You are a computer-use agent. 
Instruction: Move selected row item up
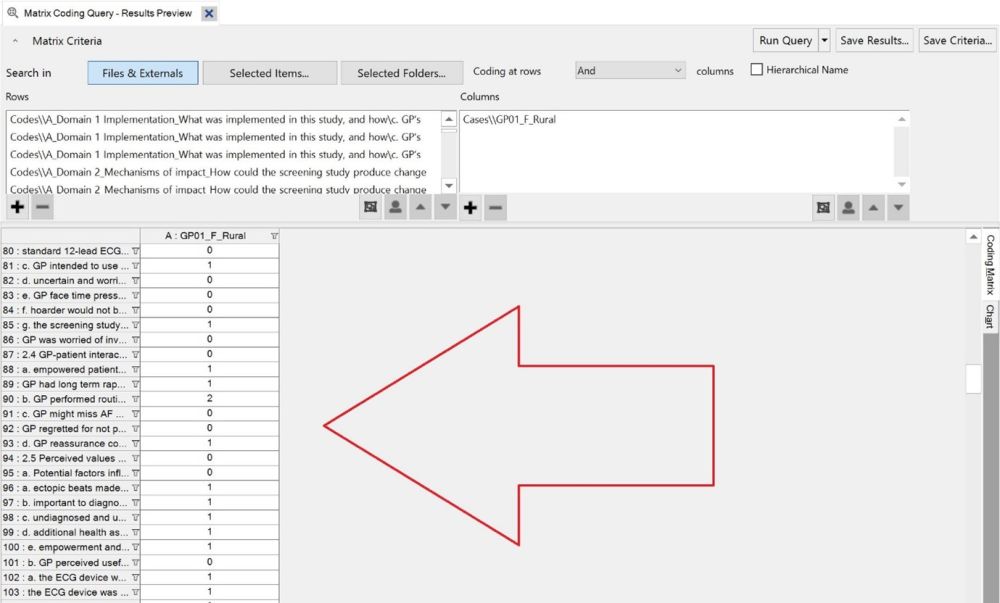(421, 207)
